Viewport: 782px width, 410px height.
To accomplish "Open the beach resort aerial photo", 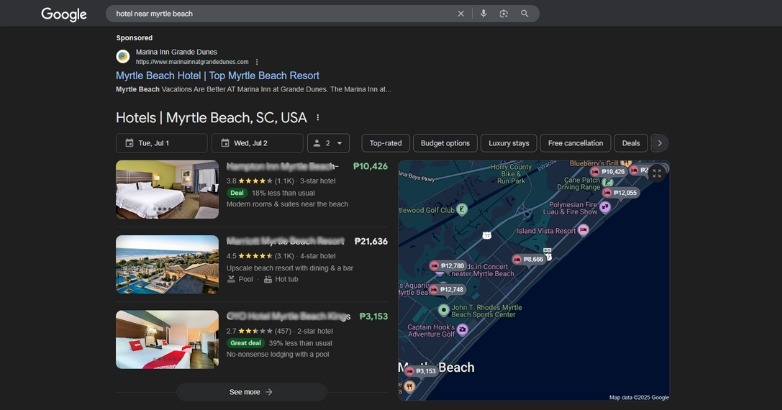I will (x=167, y=264).
